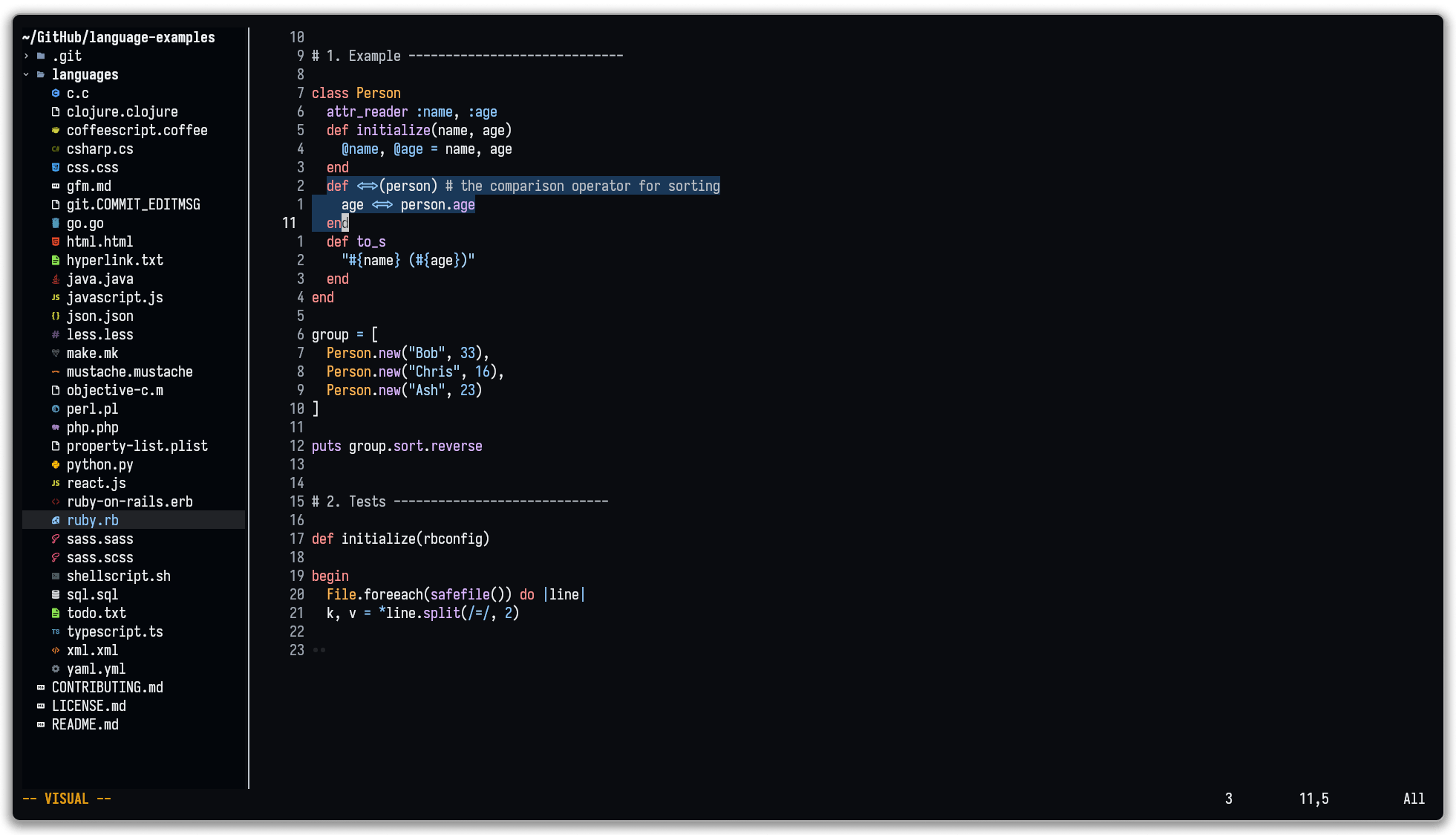Click the coffee icon beside coffeescript.coffee
The image size is (1456, 835).
point(56,131)
